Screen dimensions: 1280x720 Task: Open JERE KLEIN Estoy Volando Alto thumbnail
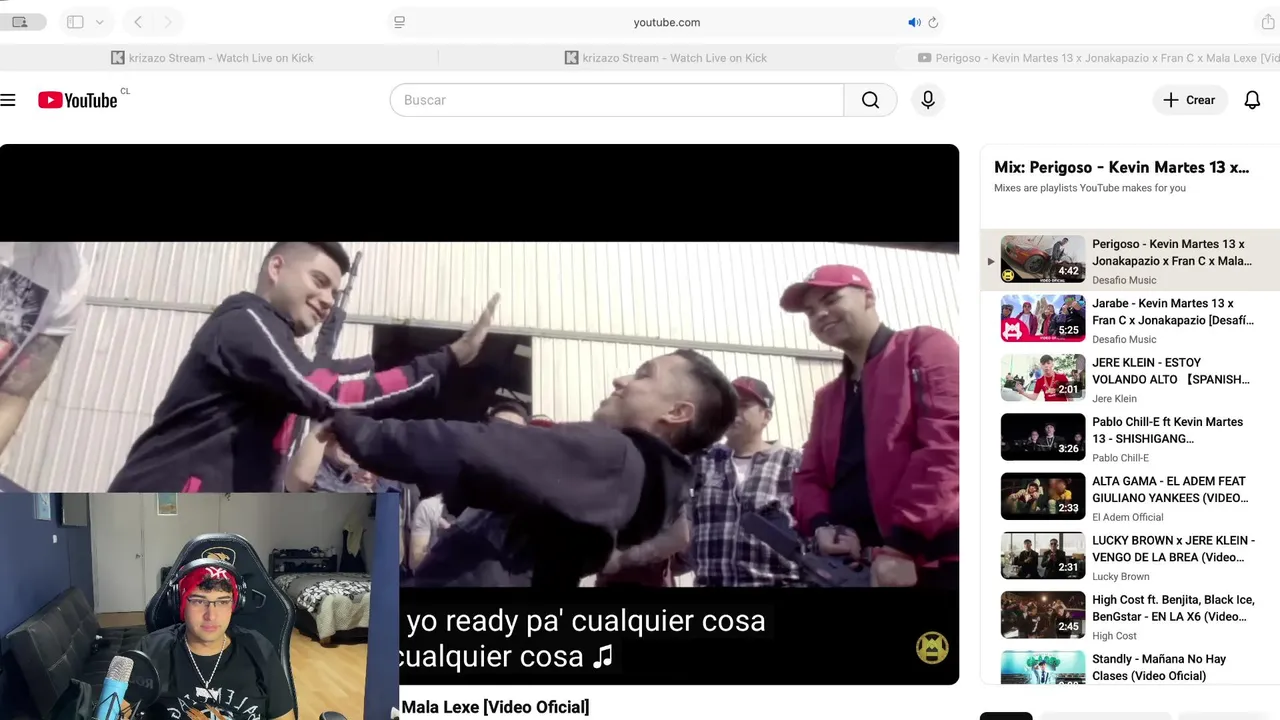(1043, 377)
